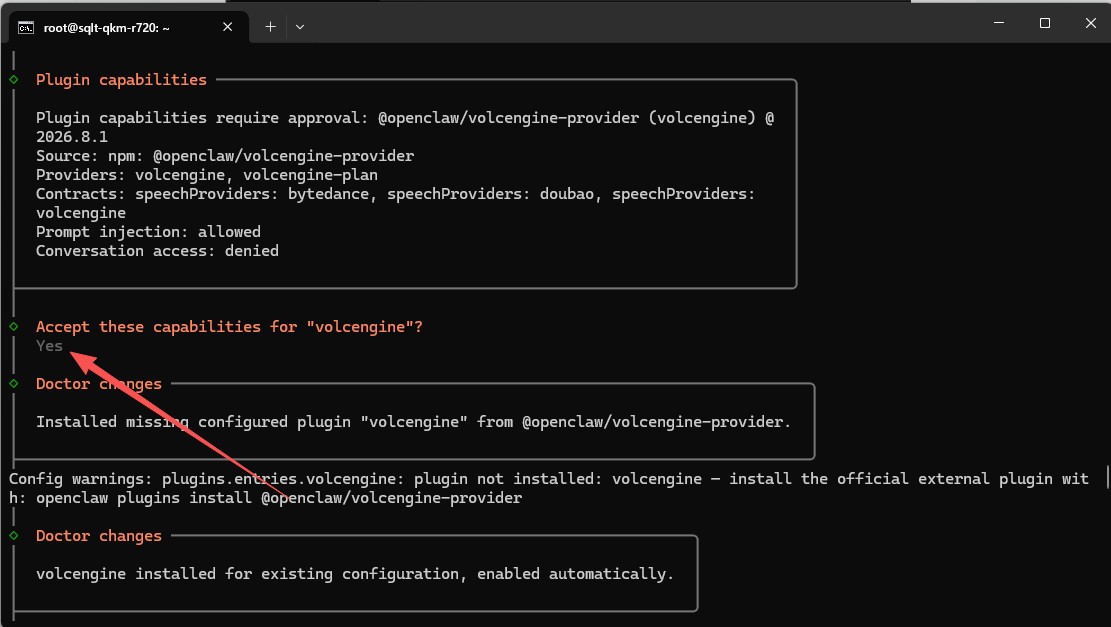This screenshot has width=1111, height=627.
Task: Minimize the terminal window
Action: (999, 23)
